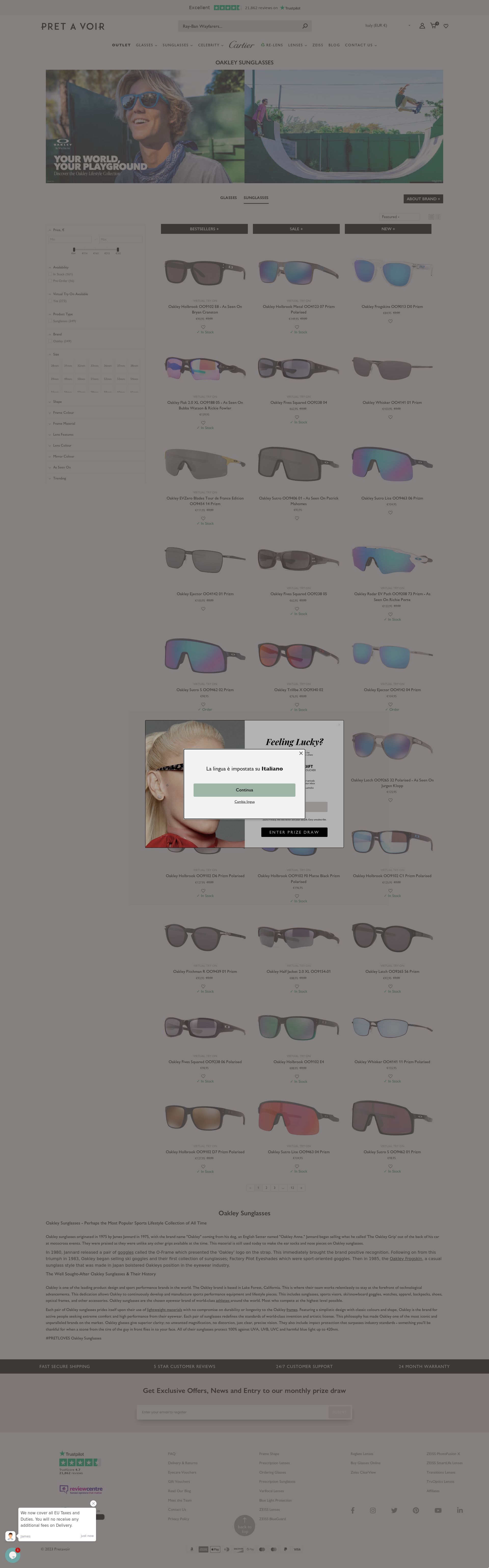
Task: Dismiss the chat message popup
Action: pos(93,1503)
